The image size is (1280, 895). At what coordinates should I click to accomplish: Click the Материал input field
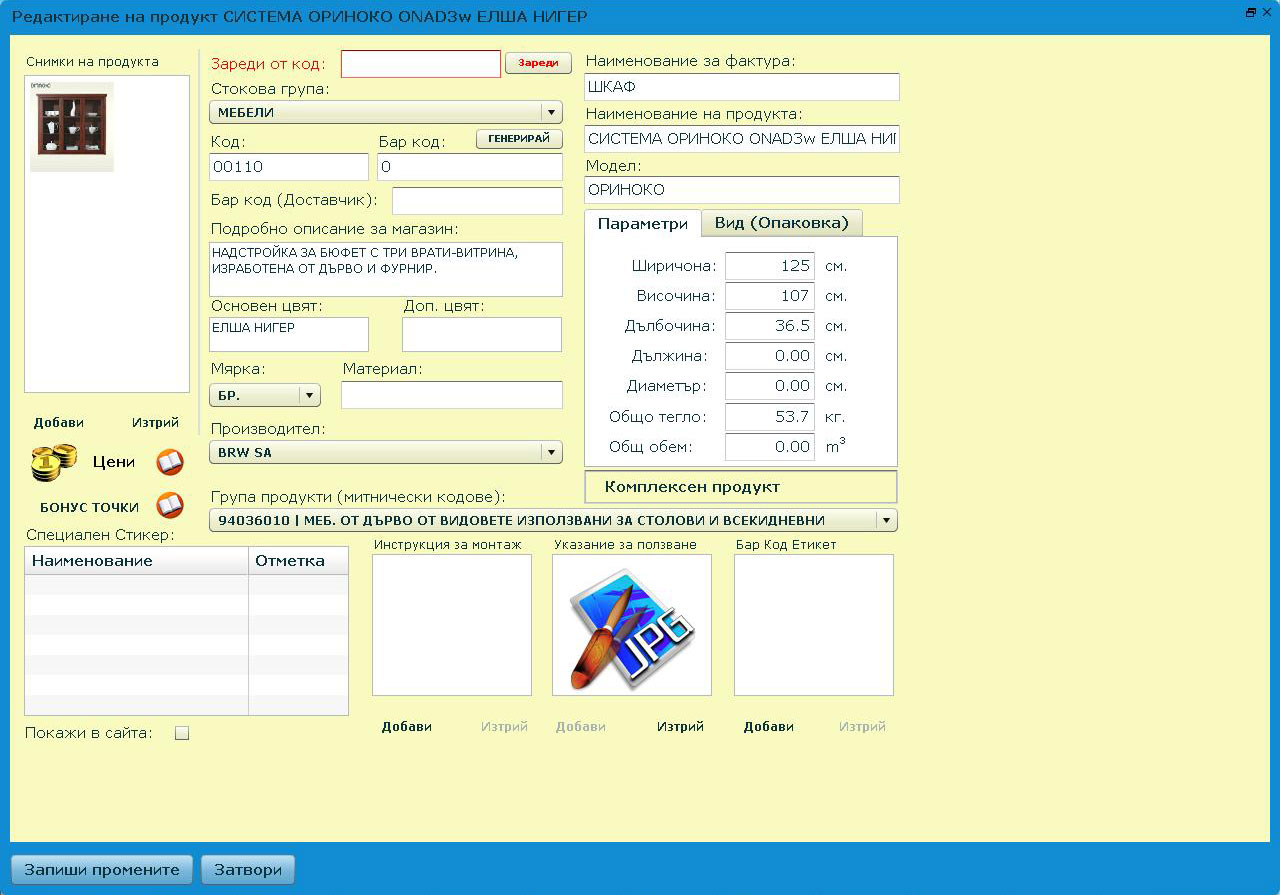[452, 395]
